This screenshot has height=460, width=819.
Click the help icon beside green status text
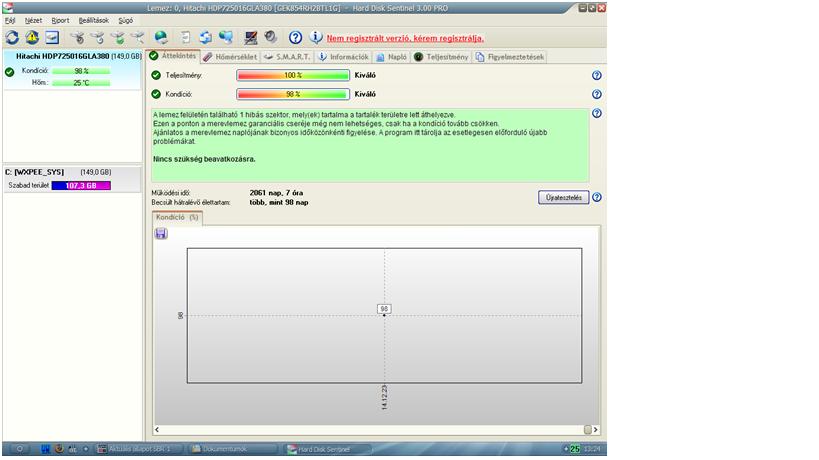(x=596, y=113)
